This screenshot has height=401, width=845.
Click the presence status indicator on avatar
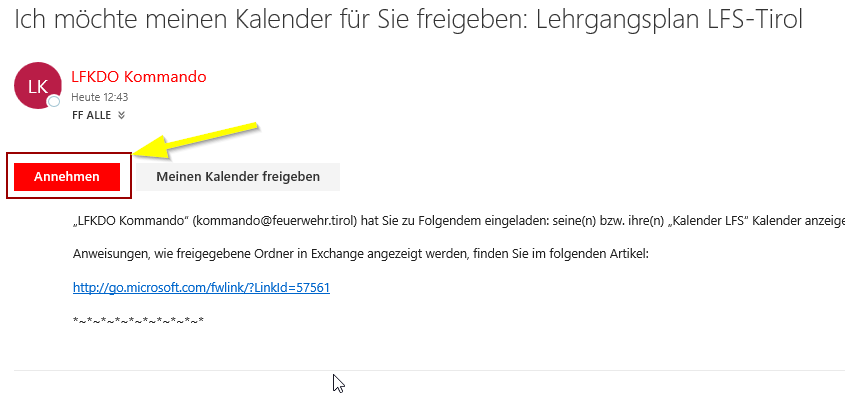pos(53,102)
